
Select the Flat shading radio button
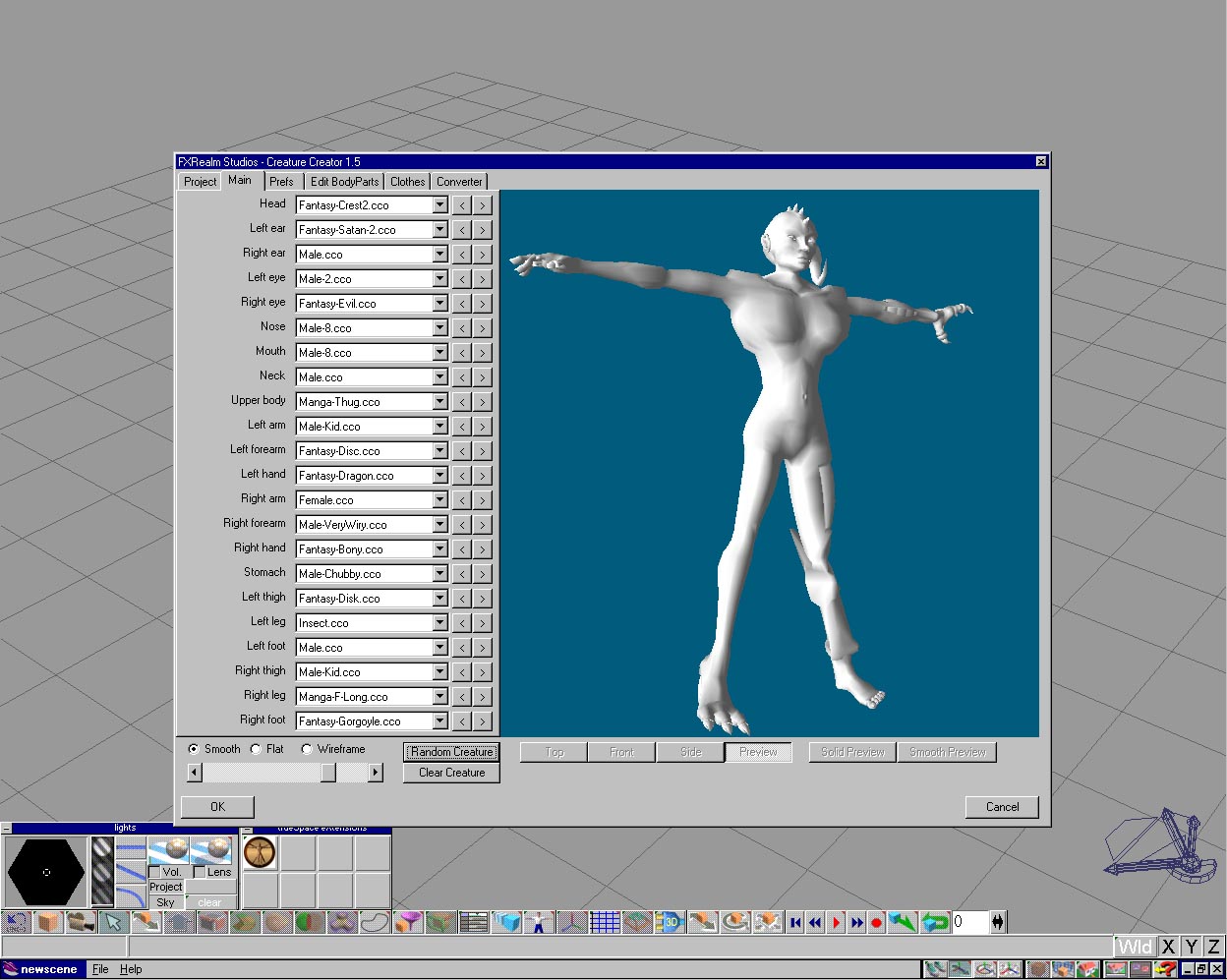click(256, 749)
